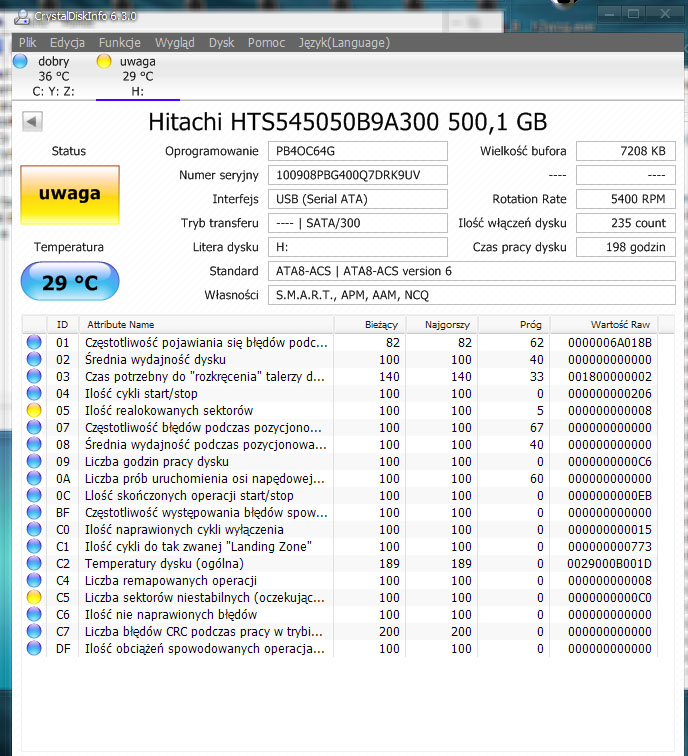Click the blue orb for attribute 0A
This screenshot has width=688, height=756.
point(34,478)
